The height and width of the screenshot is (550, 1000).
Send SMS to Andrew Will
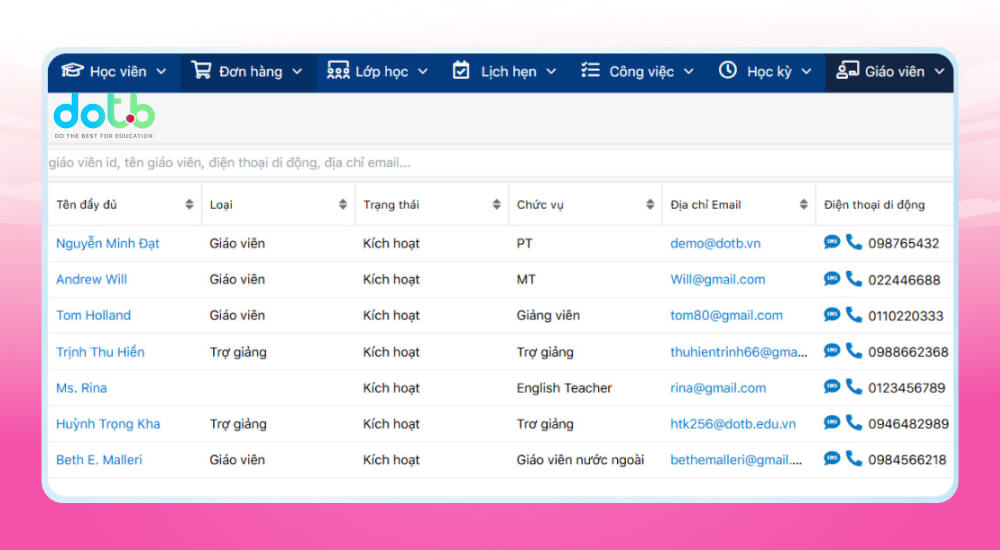coord(832,278)
